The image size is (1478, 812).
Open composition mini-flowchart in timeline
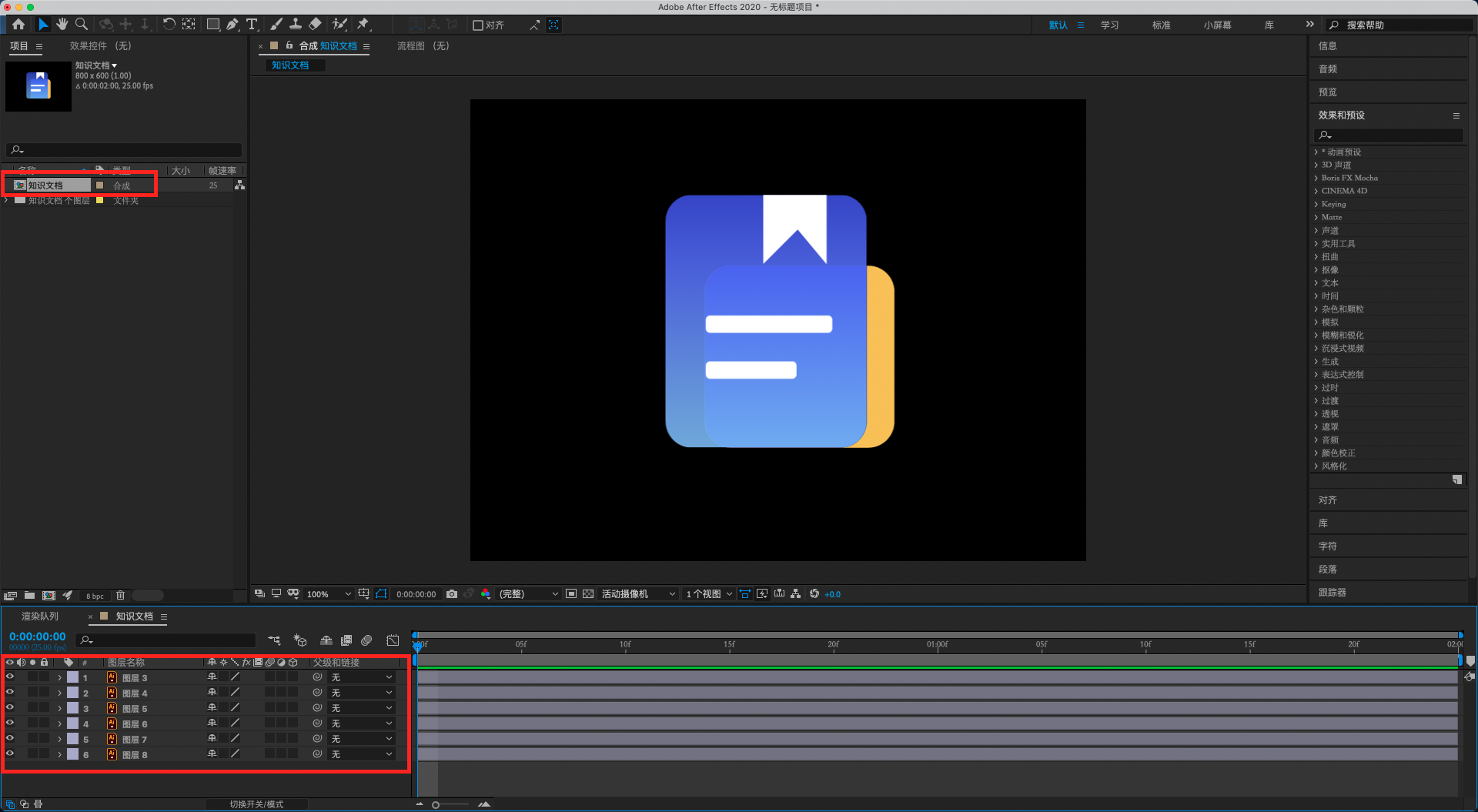274,640
